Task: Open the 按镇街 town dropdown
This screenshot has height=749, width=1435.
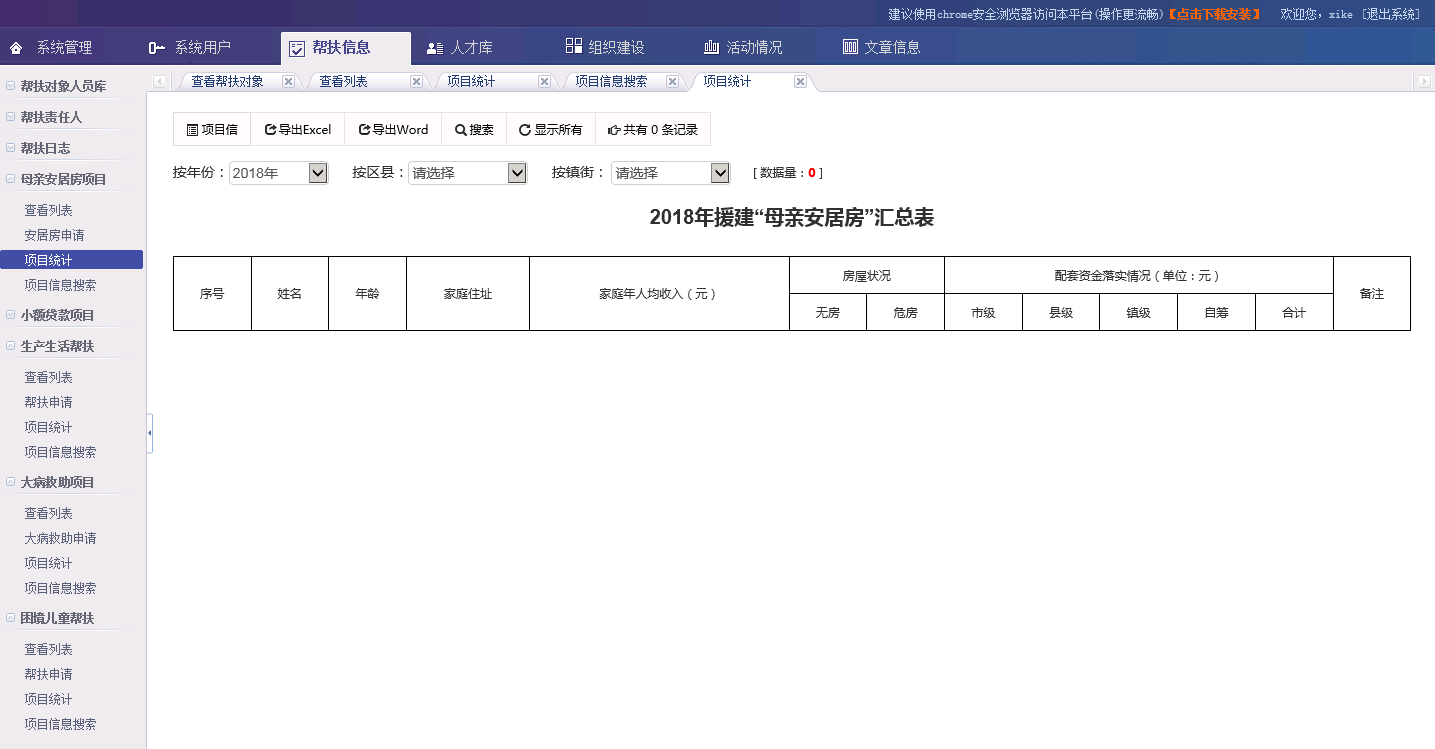Action: [720, 173]
